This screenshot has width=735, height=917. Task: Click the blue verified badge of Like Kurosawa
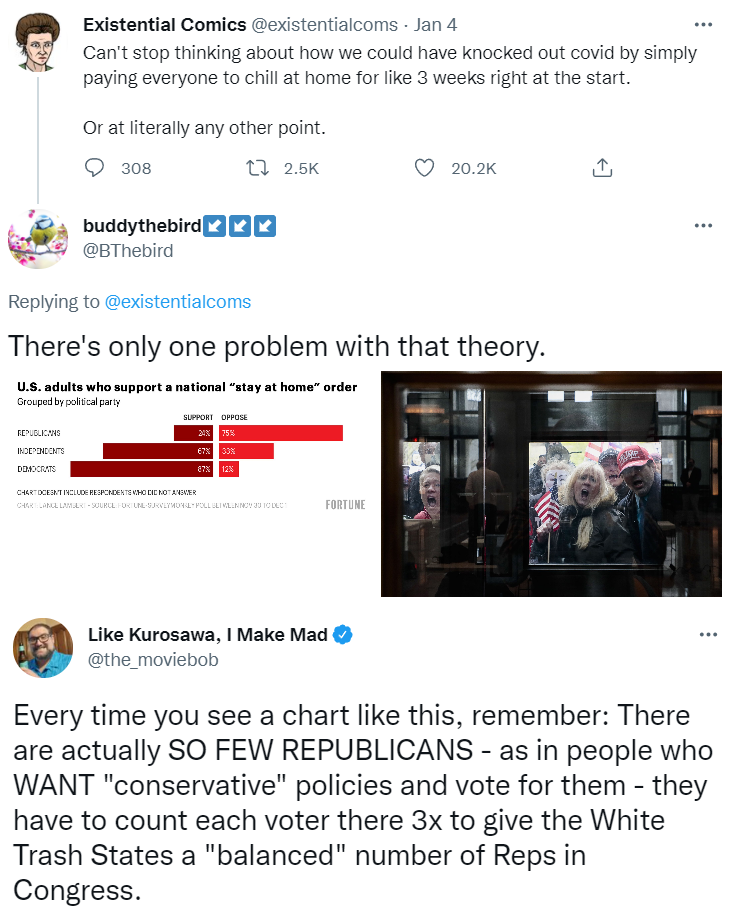(x=343, y=635)
